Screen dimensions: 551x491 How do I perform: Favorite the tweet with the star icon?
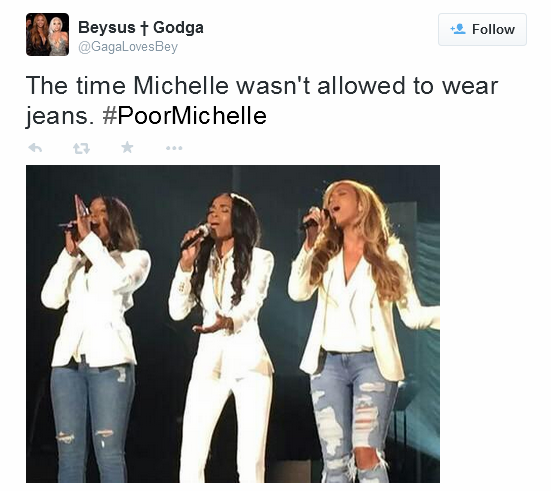pos(127,147)
